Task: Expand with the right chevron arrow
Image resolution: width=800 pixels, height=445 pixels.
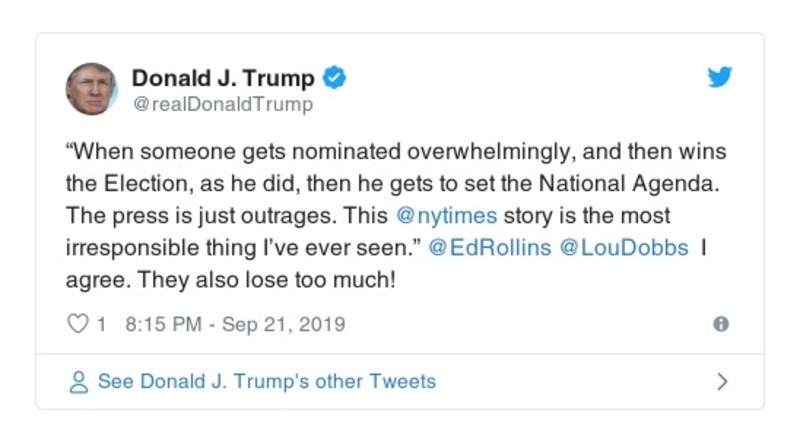Action: click(722, 382)
